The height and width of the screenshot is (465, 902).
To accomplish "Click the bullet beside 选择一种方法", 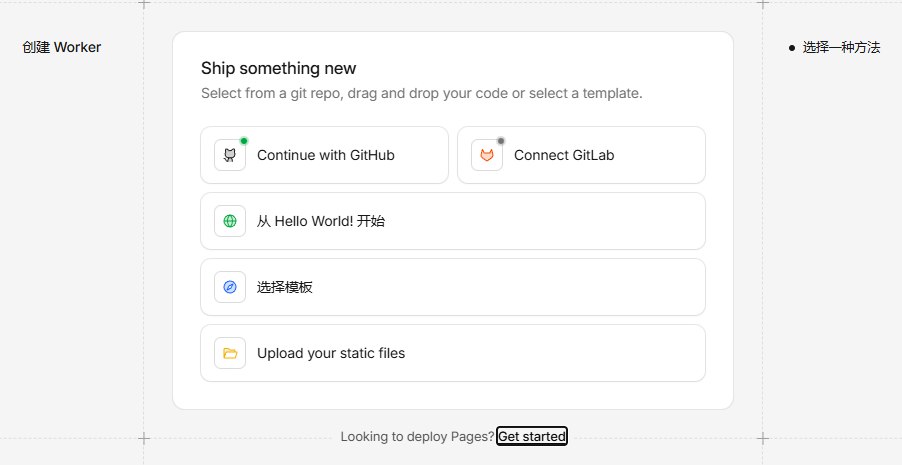I will click(x=791, y=47).
